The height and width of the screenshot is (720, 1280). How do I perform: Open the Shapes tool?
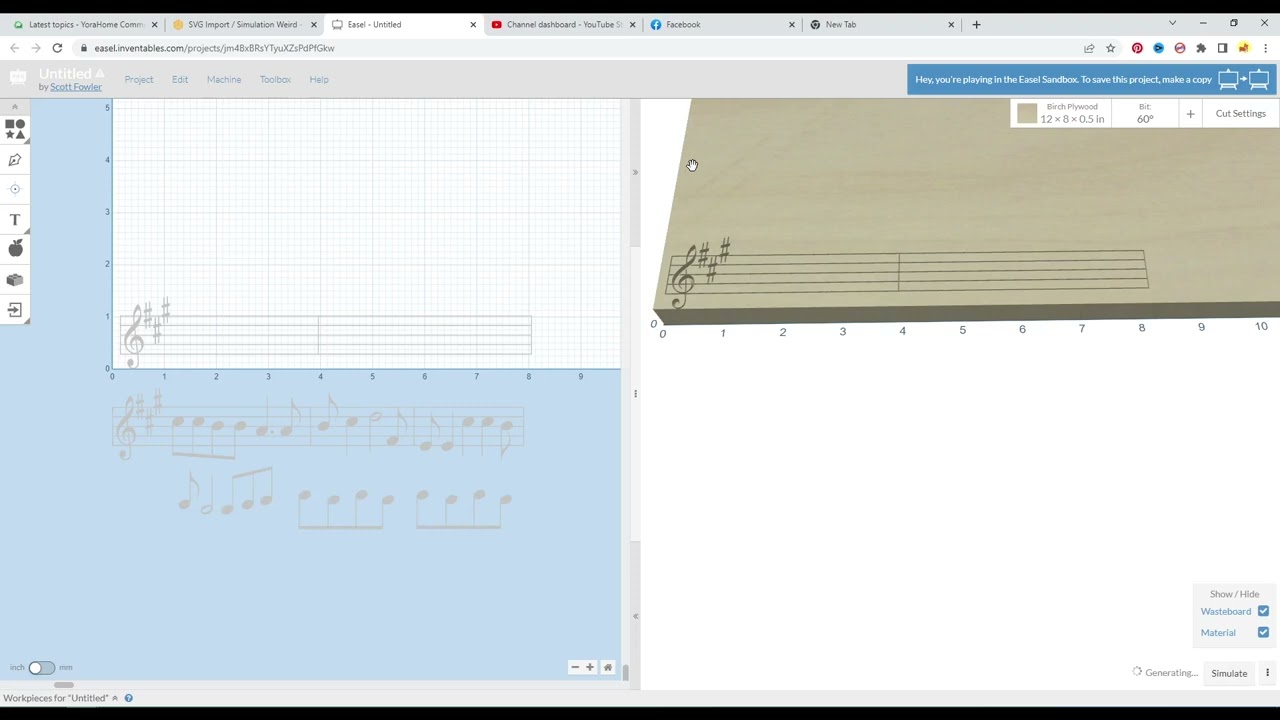(15, 129)
